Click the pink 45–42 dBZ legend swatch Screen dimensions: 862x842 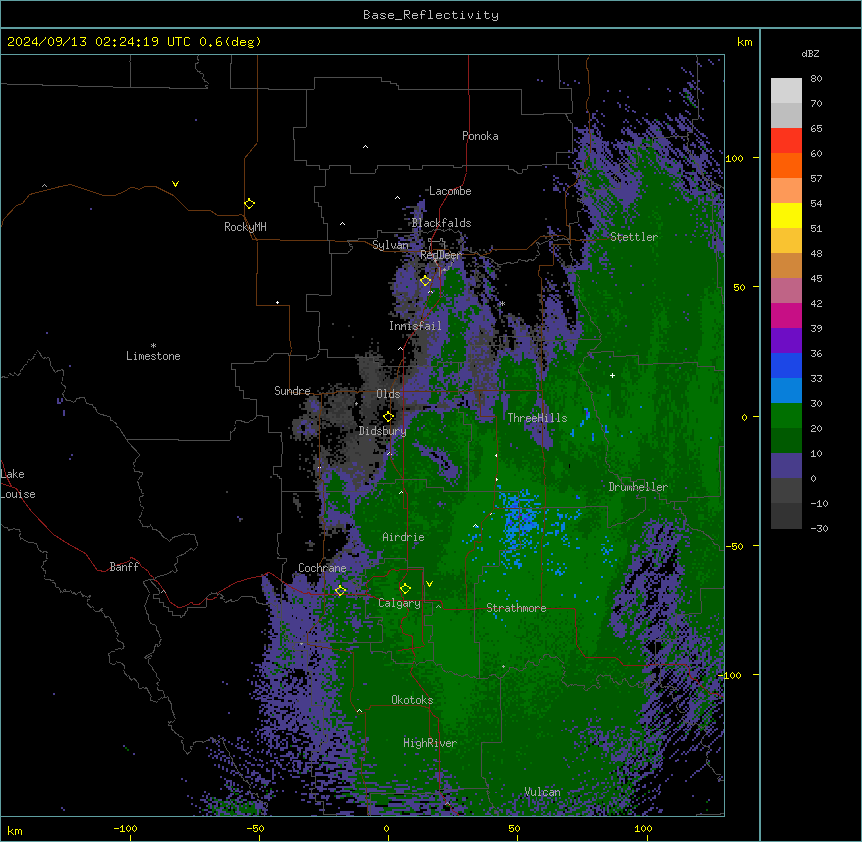tap(786, 291)
